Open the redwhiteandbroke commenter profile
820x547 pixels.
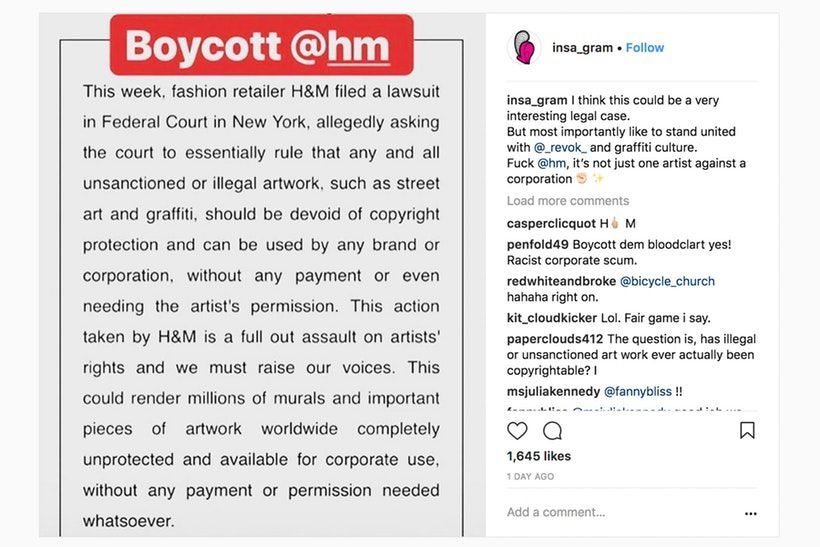[x=560, y=281]
